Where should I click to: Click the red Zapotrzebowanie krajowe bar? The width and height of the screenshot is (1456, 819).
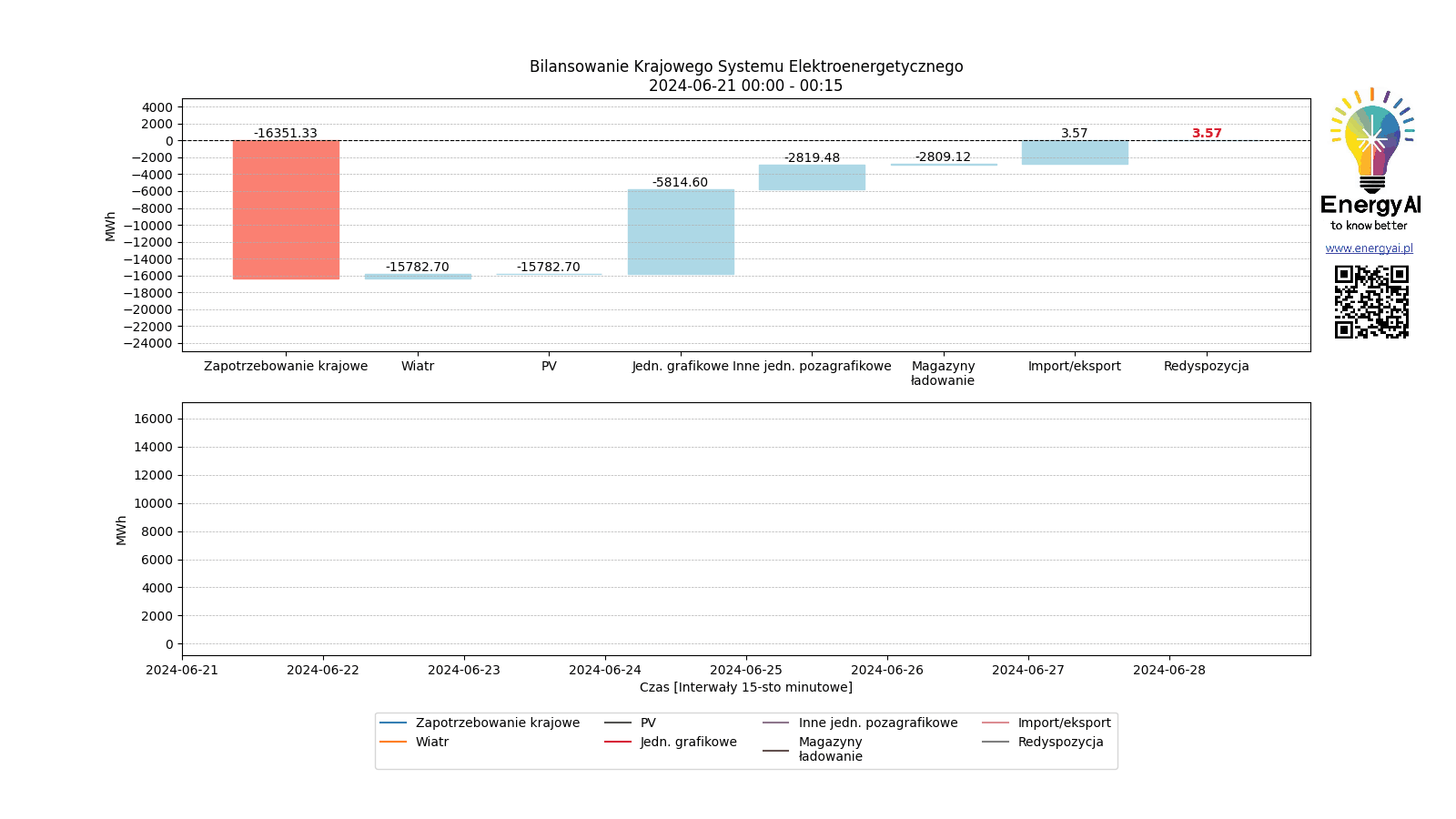[x=286, y=209]
